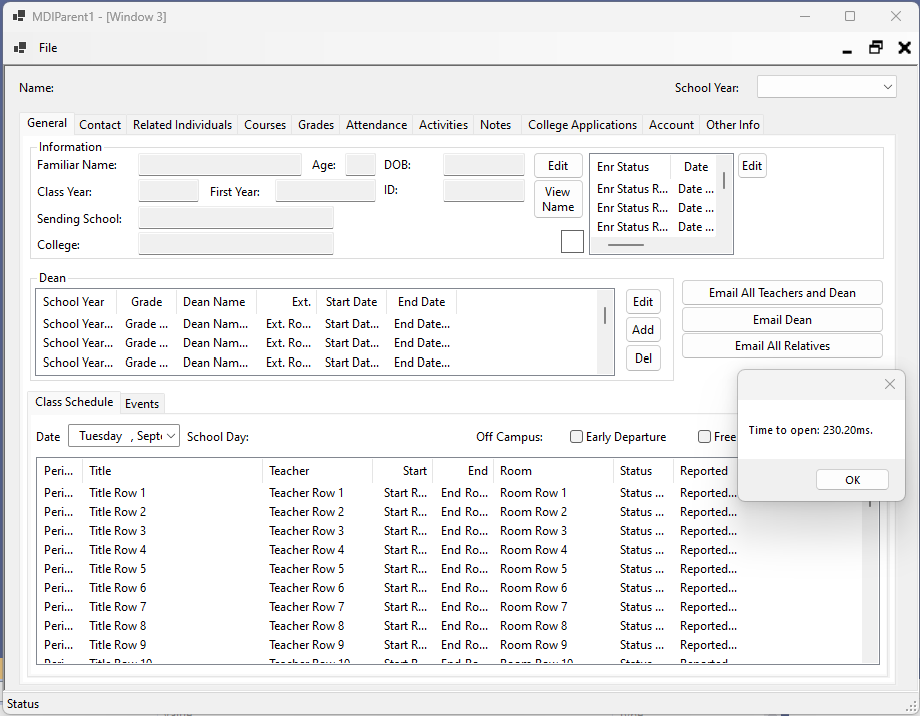Switch to the Account tab
The width and height of the screenshot is (920, 716).
coord(671,124)
